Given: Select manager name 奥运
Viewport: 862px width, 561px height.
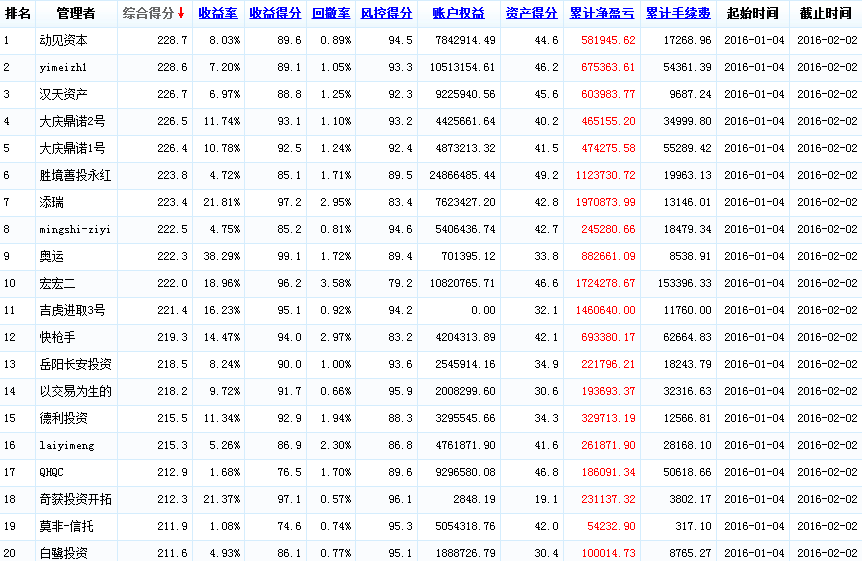Looking at the screenshot, I should (x=51, y=256).
